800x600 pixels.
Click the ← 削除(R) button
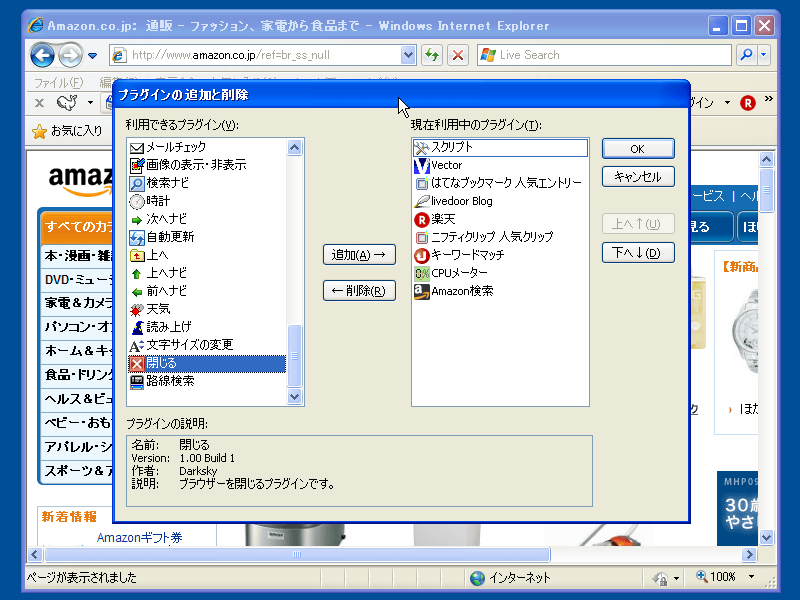click(359, 291)
